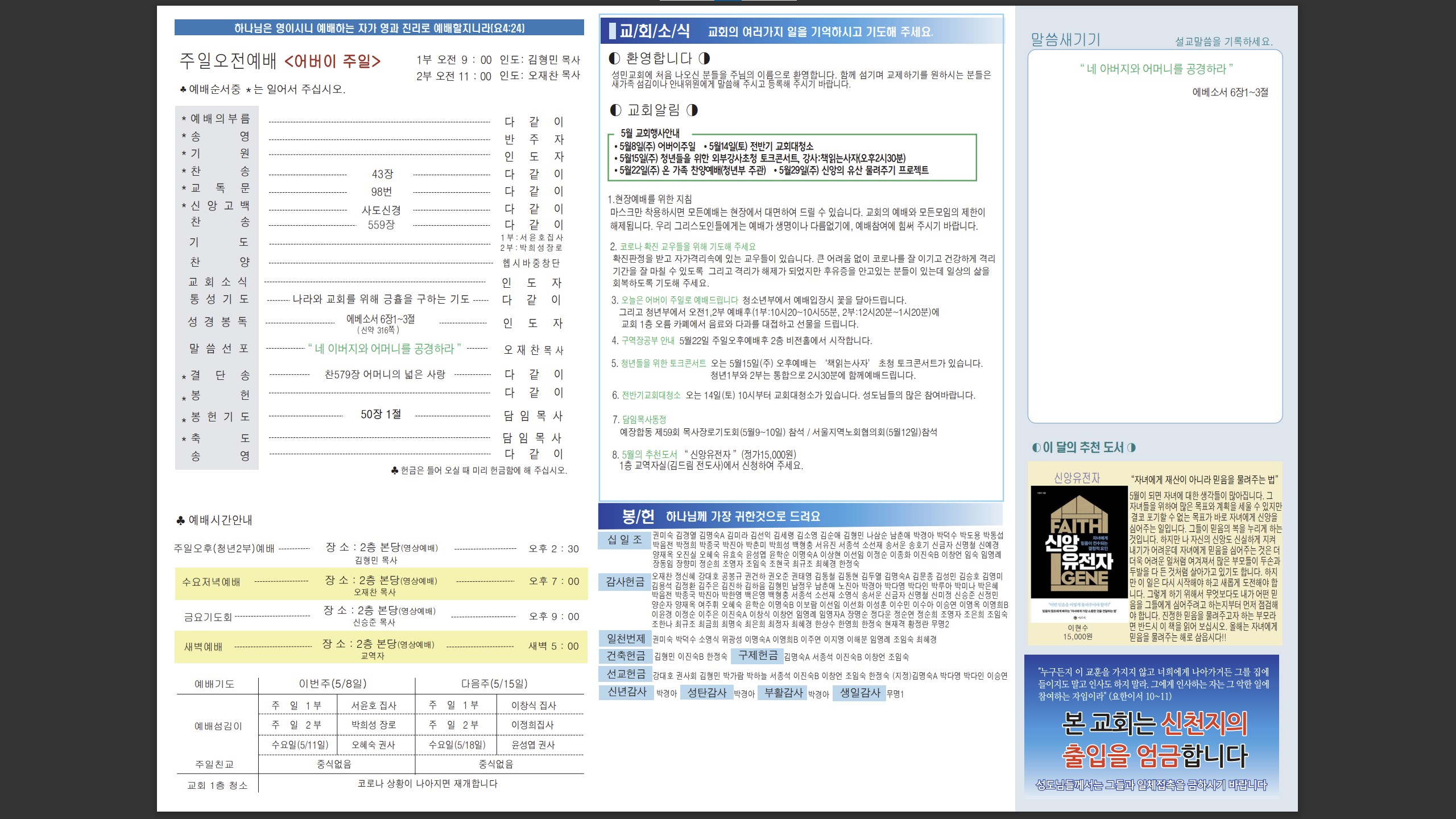This screenshot has width=1456, height=819.
Task: Click hymn number '43장'
Action: click(382, 174)
